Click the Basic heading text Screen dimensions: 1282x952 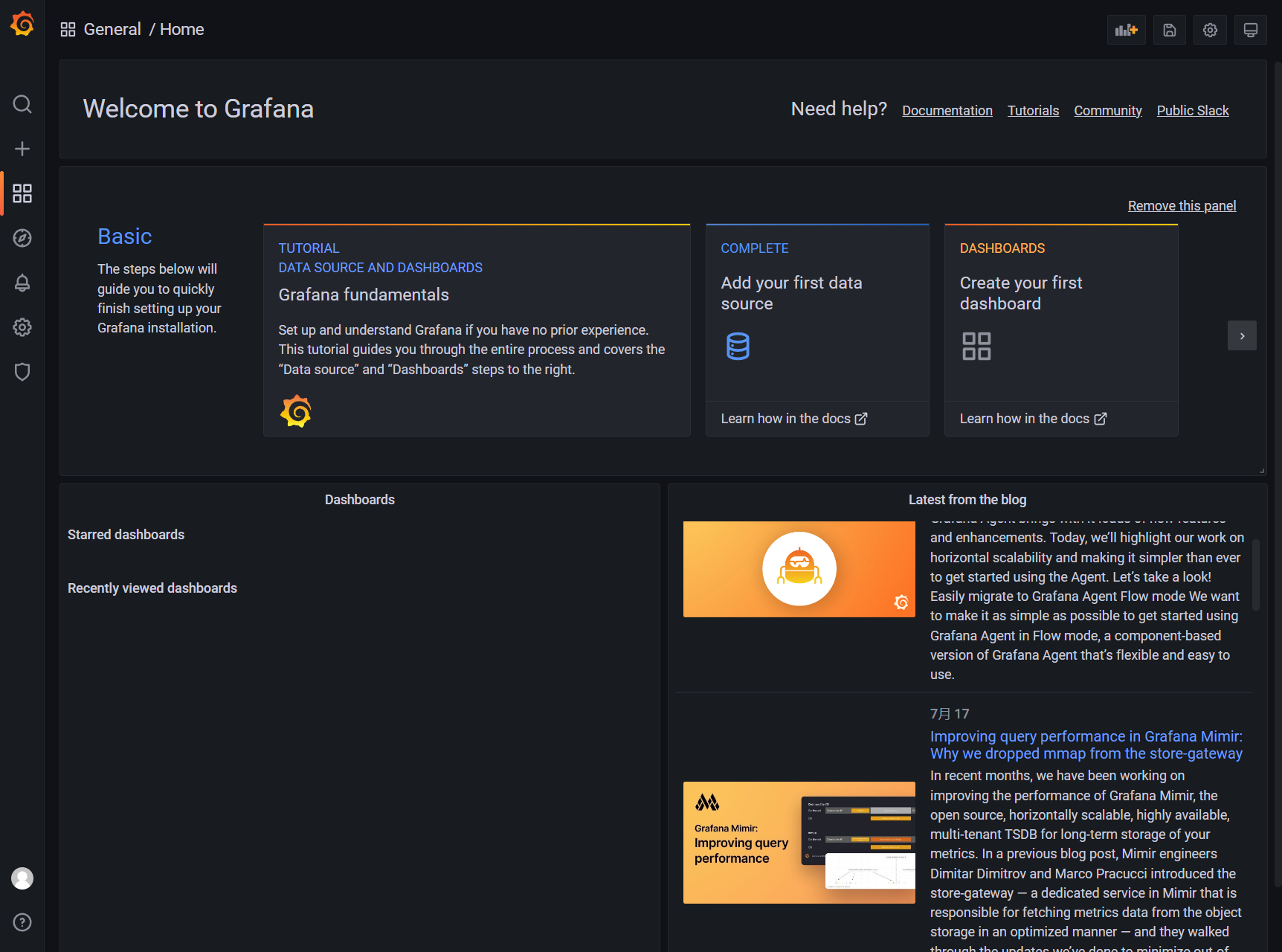(125, 237)
